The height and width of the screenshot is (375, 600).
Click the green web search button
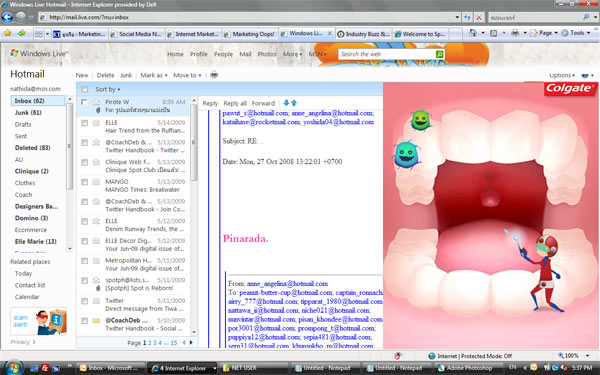[440, 54]
